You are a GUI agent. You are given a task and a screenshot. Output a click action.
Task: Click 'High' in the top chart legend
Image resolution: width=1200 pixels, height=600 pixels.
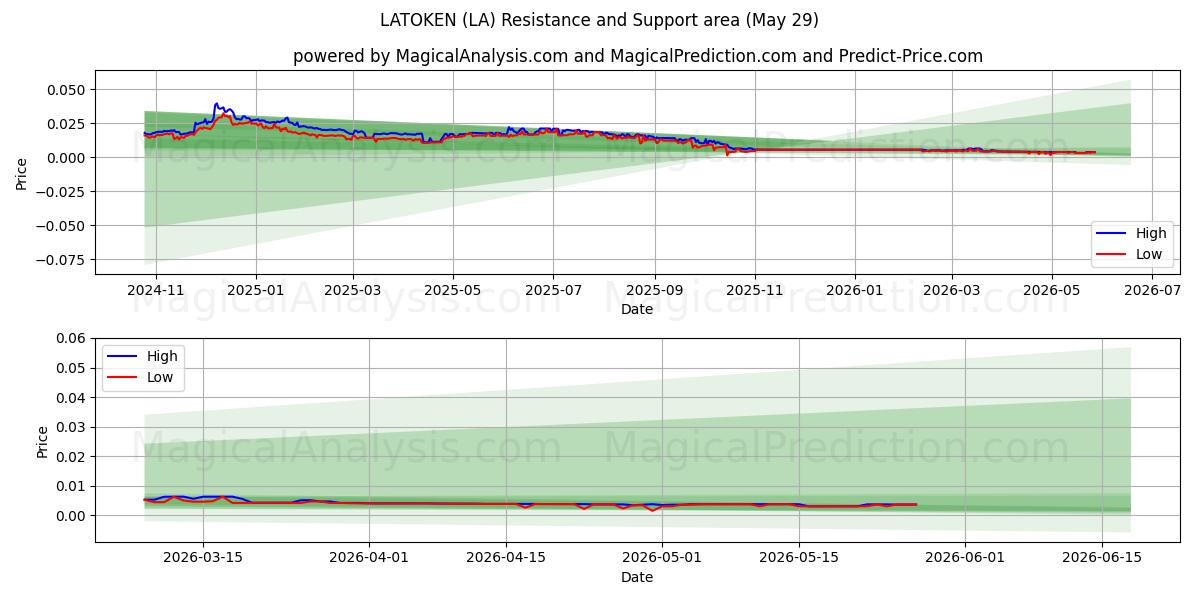pyautogui.click(x=1151, y=233)
